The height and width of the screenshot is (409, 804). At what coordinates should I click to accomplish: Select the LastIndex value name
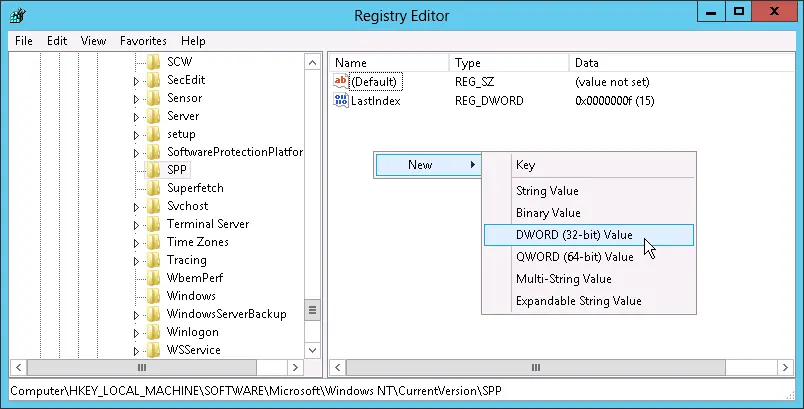375,100
